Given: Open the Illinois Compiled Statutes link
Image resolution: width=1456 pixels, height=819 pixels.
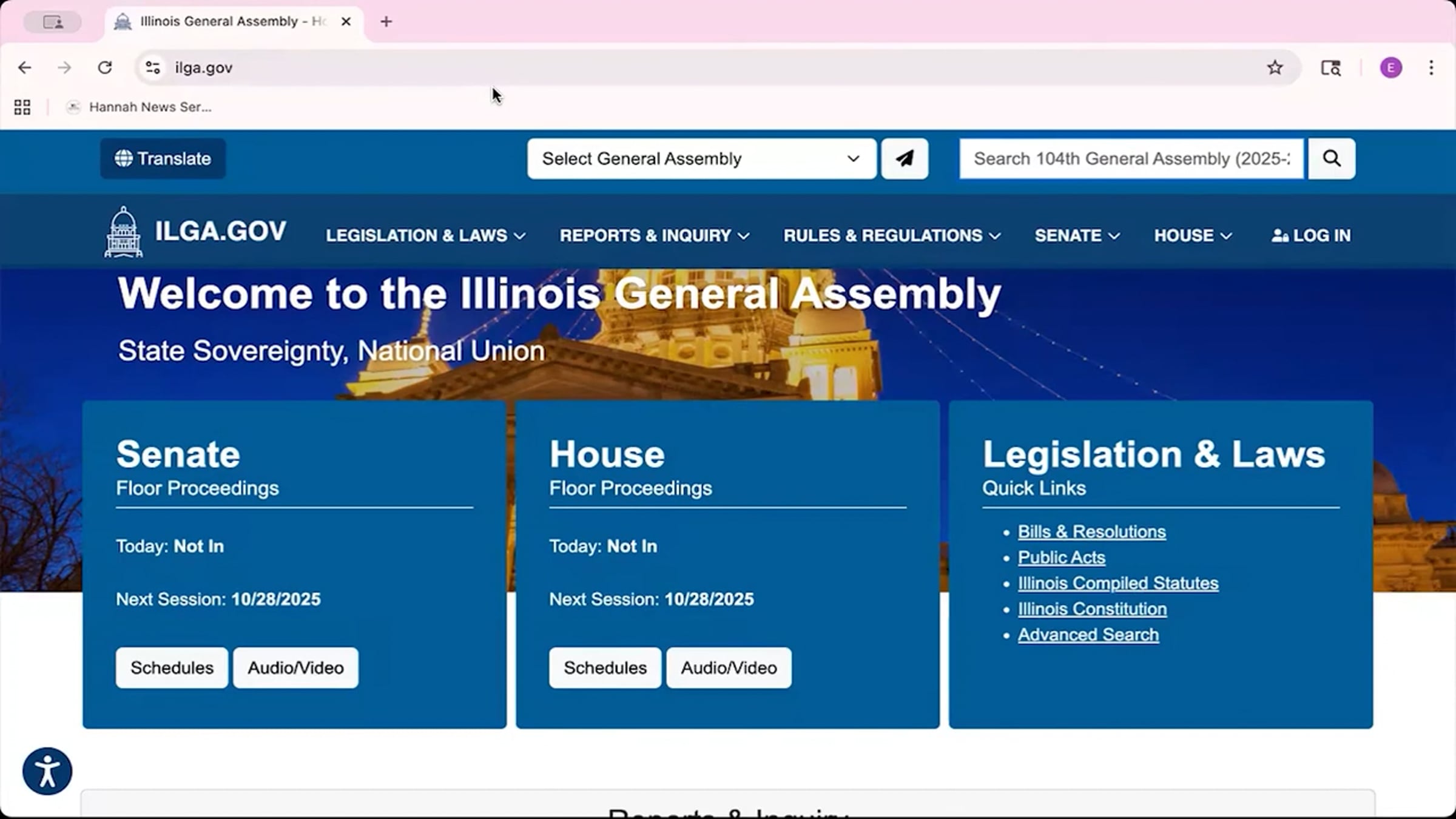Looking at the screenshot, I should (1118, 583).
